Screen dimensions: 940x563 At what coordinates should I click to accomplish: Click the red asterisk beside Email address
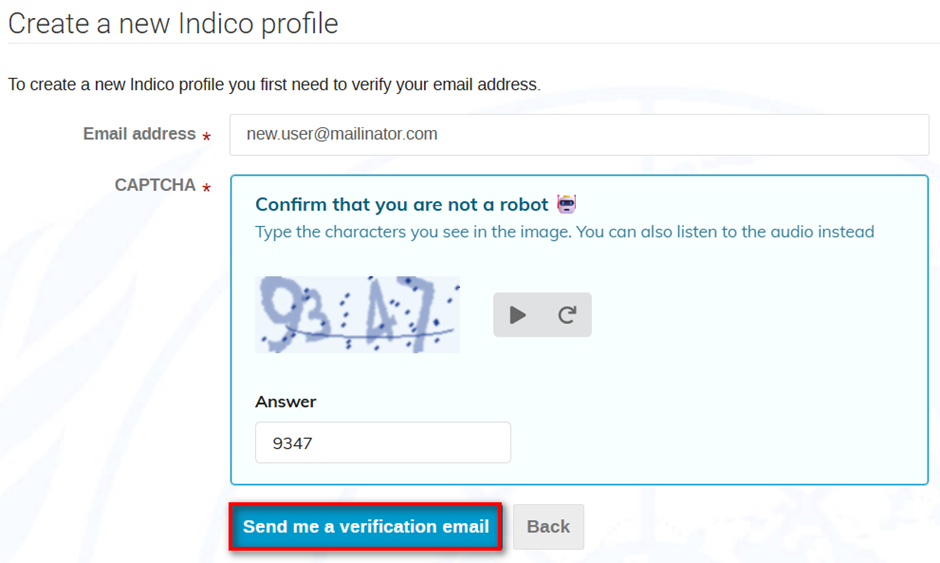click(x=206, y=137)
